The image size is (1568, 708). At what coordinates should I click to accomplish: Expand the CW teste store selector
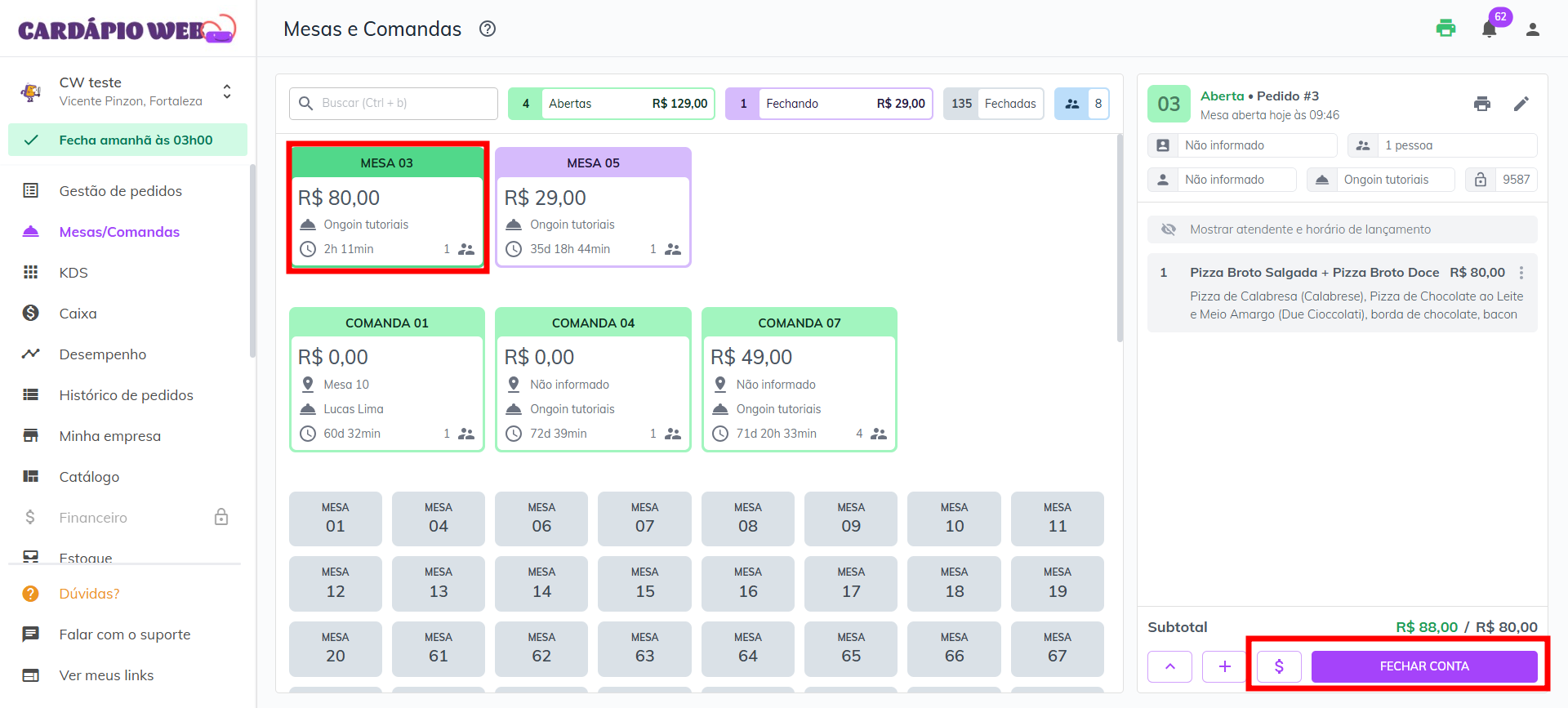coord(227,91)
